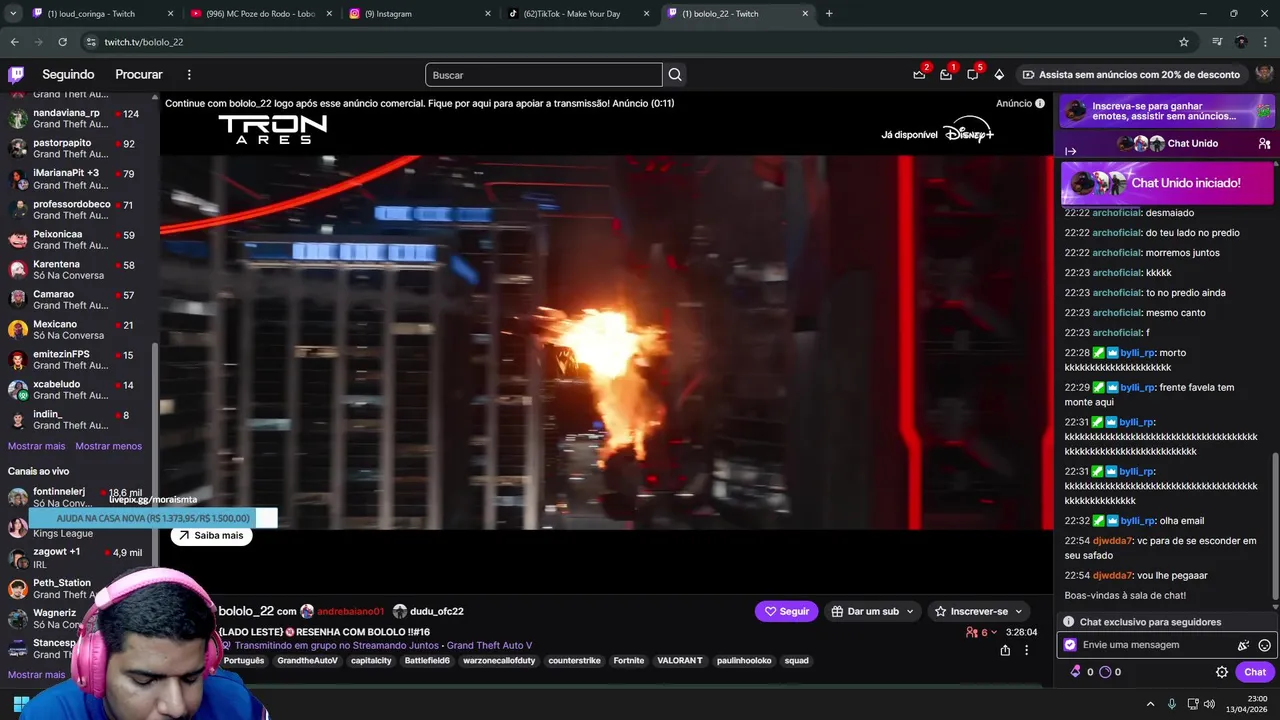The width and height of the screenshot is (1280, 720).
Task: Open nandaviana_rp channel in sidebar
Action: 76,119
